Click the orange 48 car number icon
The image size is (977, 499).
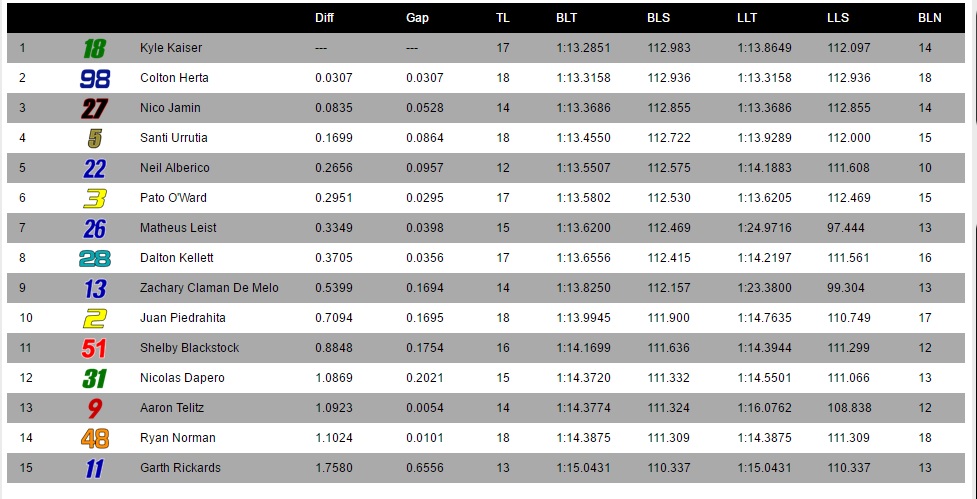tap(95, 439)
